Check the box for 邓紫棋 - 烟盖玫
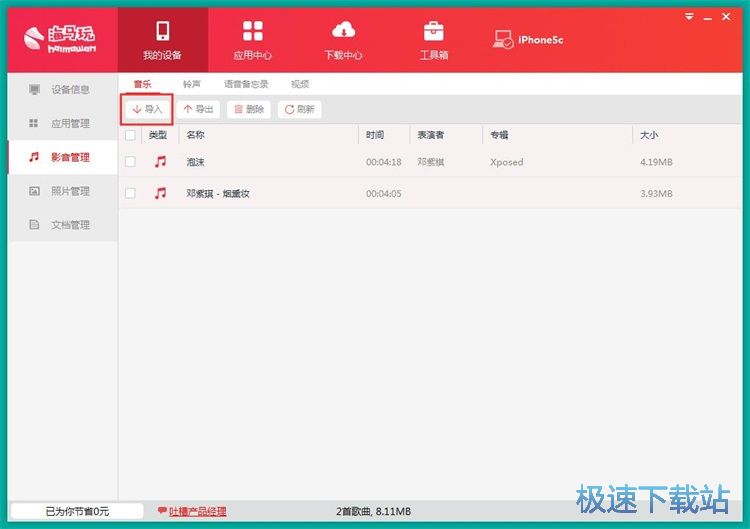Screen dimensions: 750x529 [x=130, y=193]
